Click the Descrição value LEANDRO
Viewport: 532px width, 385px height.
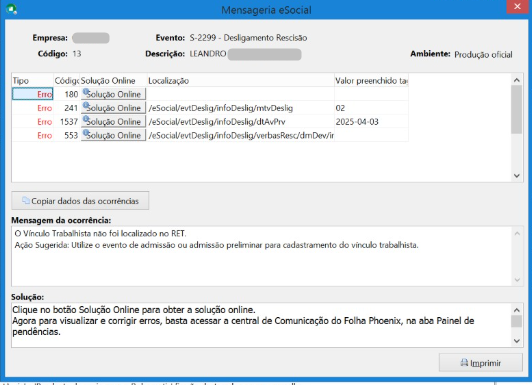pos(208,54)
